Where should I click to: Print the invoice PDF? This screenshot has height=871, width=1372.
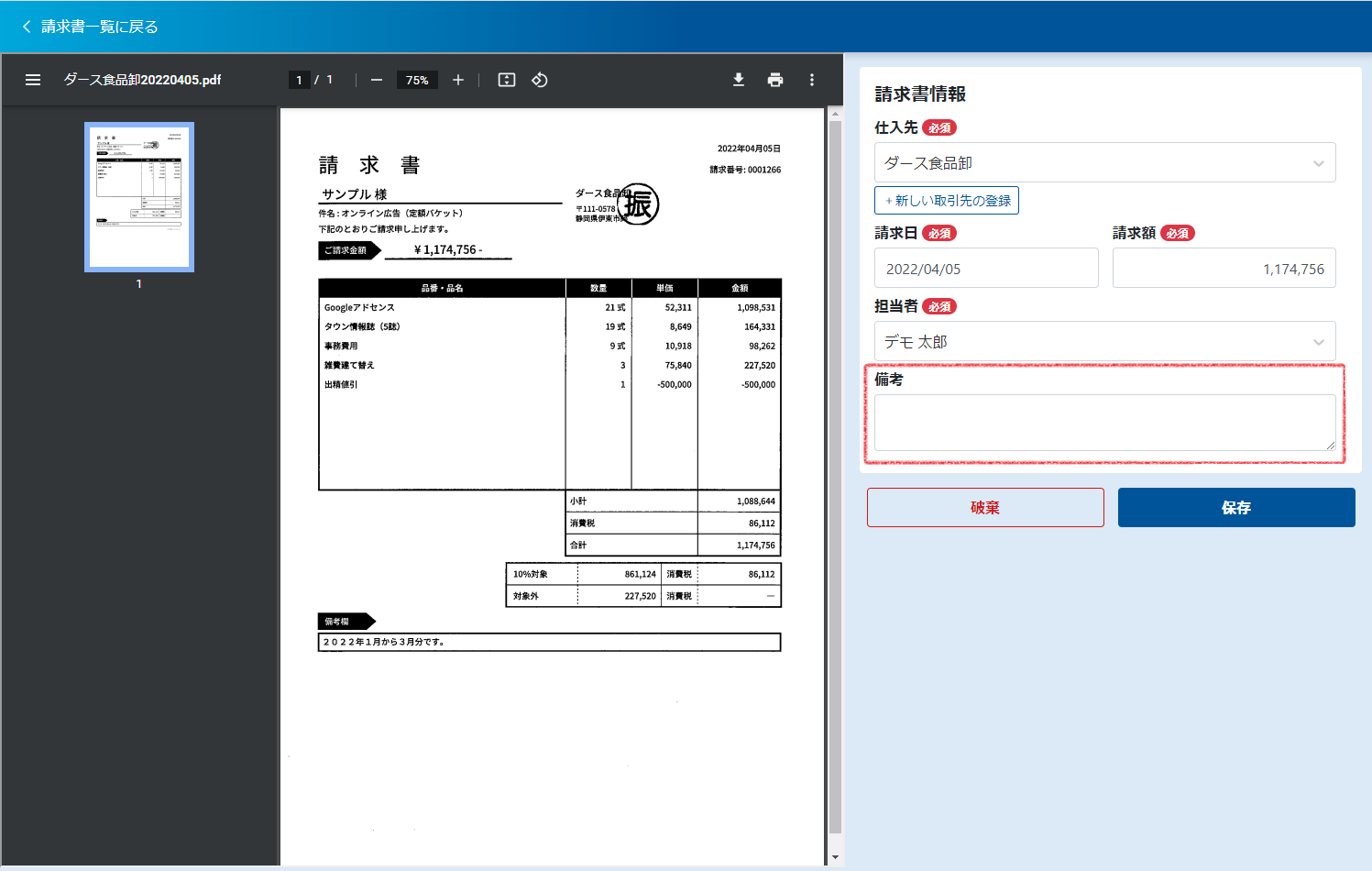775,80
